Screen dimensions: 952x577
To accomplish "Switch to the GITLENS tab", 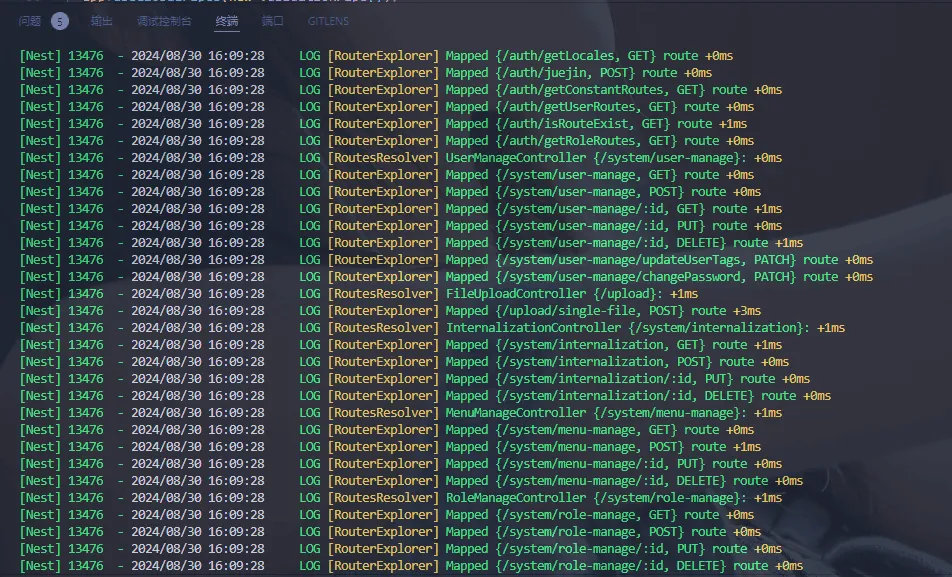I will pyautogui.click(x=328, y=21).
